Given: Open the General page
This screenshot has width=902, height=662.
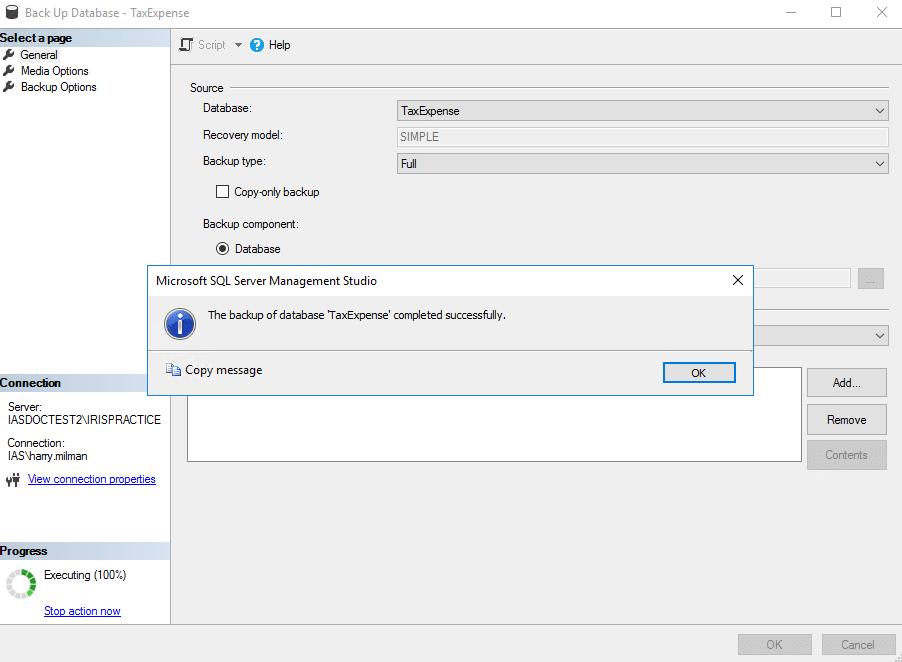Looking at the screenshot, I should (39, 55).
